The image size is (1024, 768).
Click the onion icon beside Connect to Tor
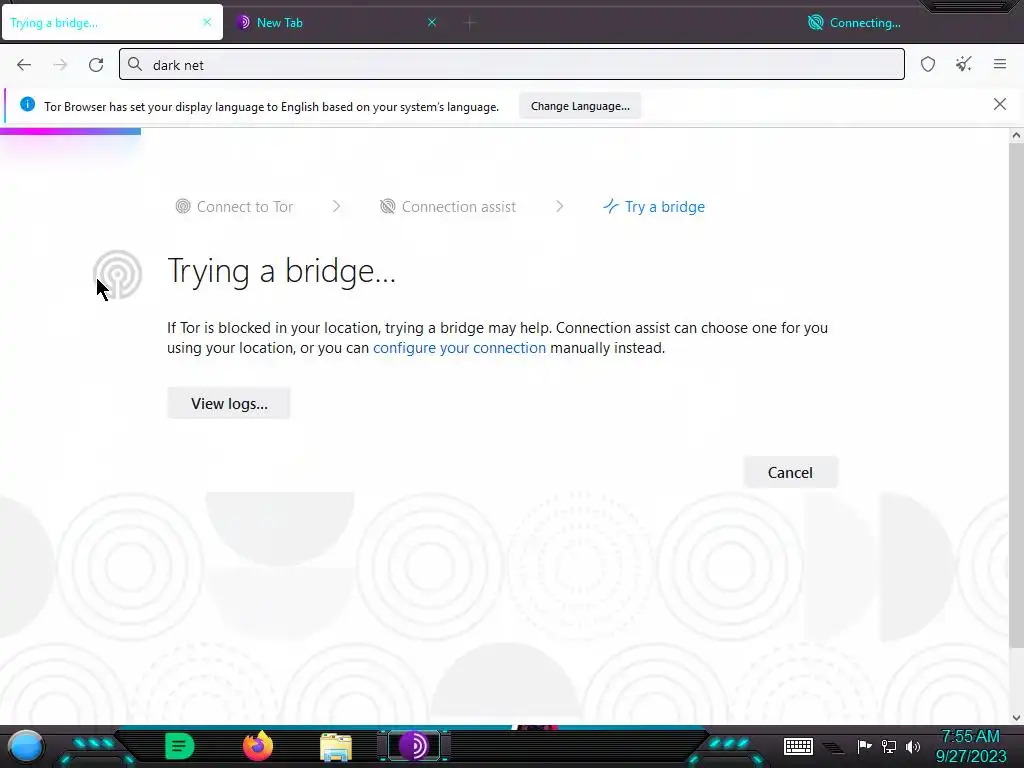pos(183,206)
